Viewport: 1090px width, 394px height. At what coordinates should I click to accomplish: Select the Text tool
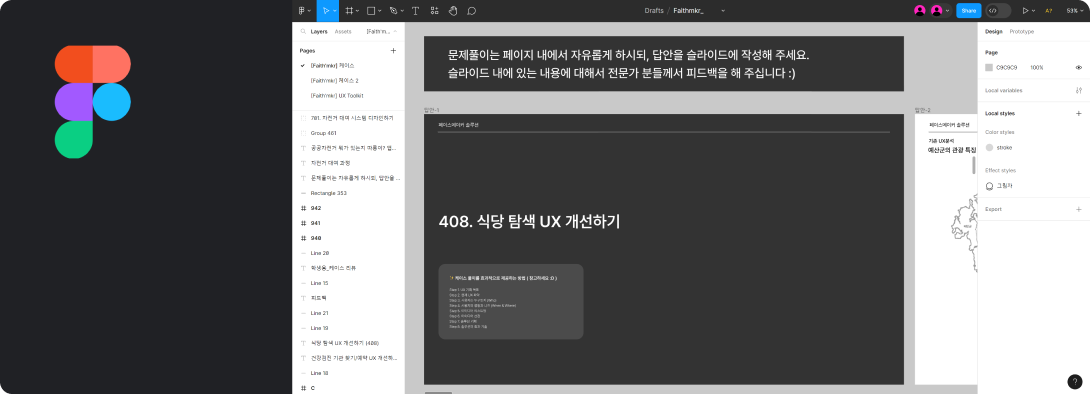click(416, 10)
